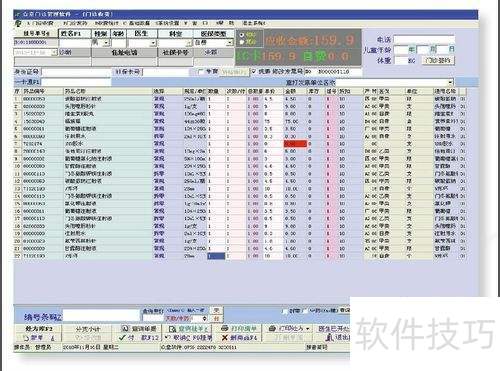
Task: Click the 新单 new-order icon, bottom left
Action: tap(27, 338)
